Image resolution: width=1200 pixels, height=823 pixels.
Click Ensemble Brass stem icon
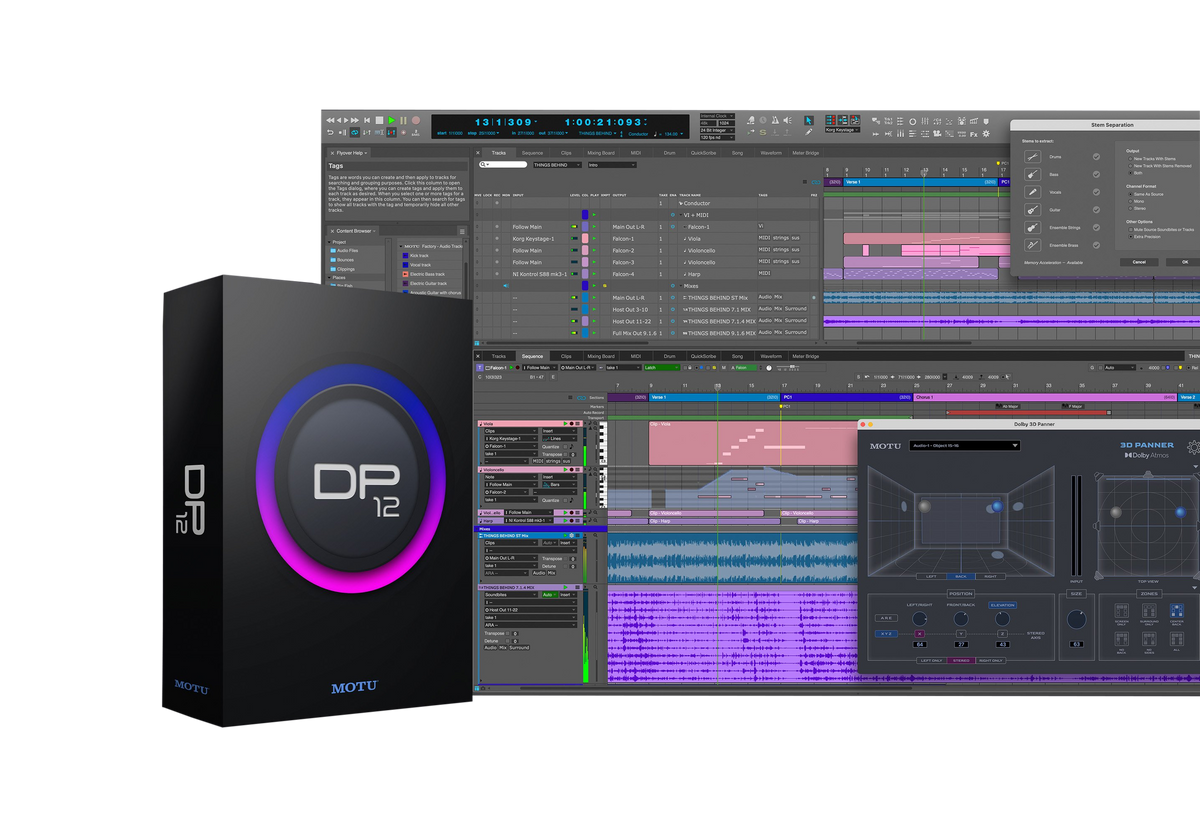tap(1033, 245)
